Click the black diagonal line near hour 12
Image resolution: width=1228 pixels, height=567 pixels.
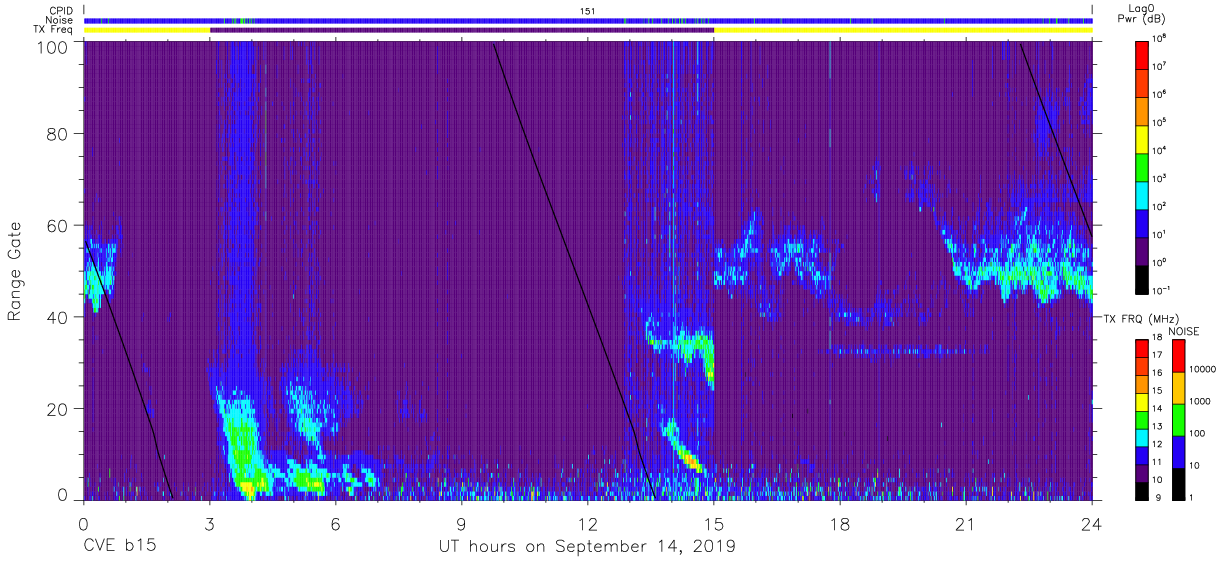572,270
